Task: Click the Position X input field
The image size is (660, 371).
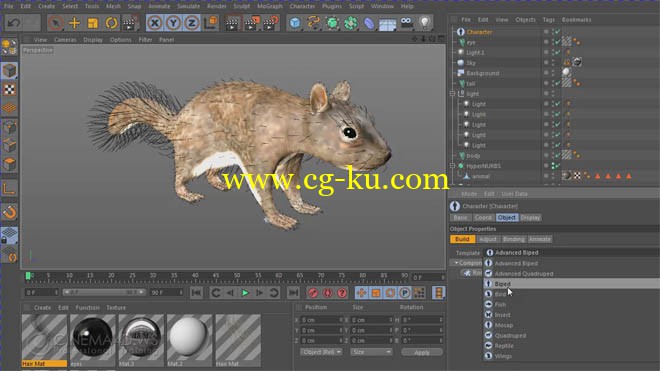Action: pyautogui.click(x=322, y=320)
